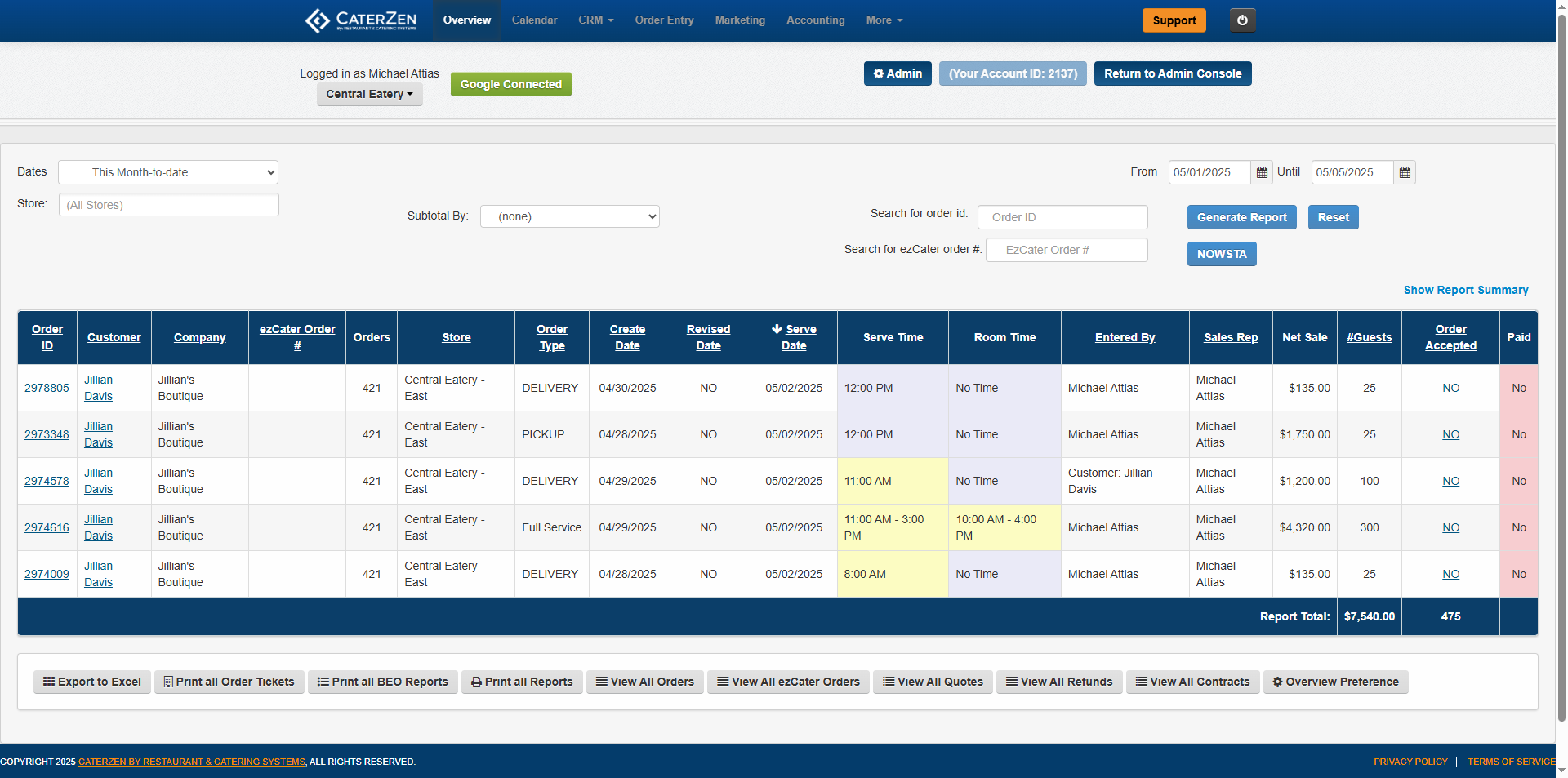Focus the Search for order ID field

click(x=1062, y=217)
